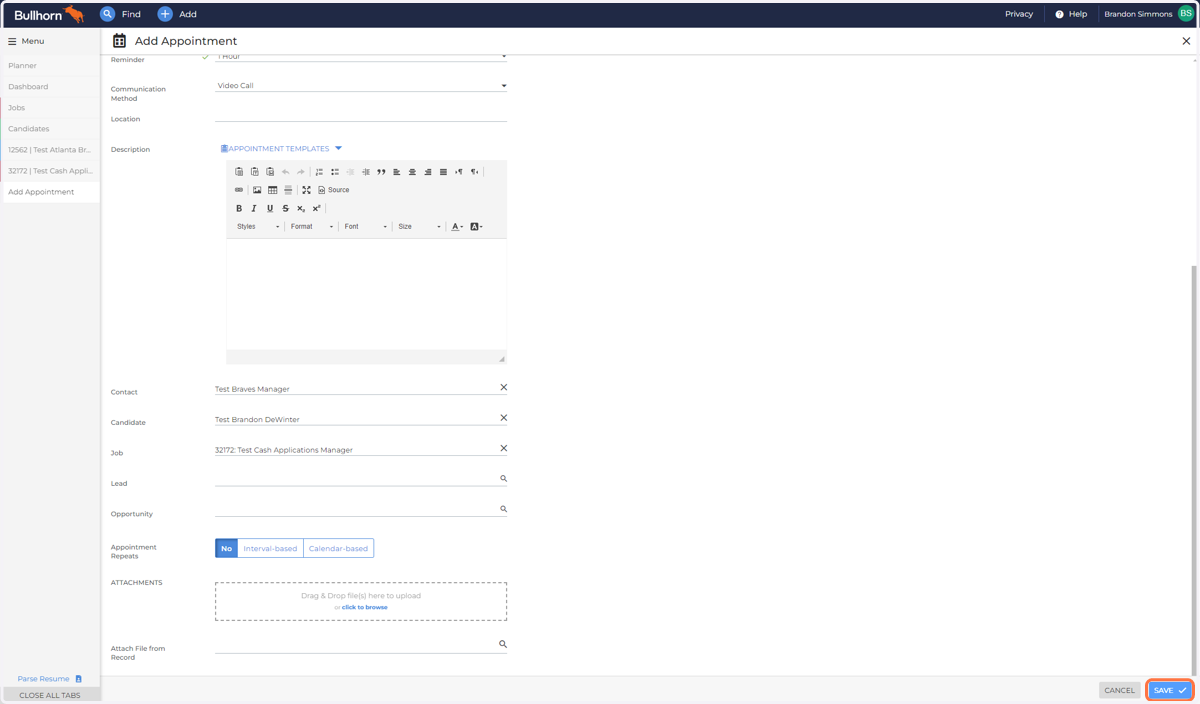Click the Lead search field
Screen dimensions: 1200x704
click(x=361, y=479)
